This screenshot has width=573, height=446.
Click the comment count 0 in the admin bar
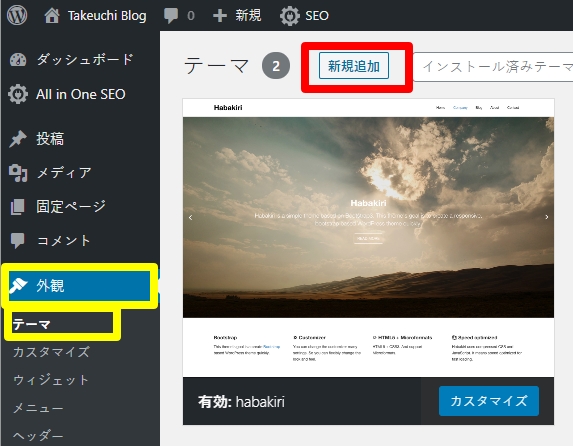point(191,16)
